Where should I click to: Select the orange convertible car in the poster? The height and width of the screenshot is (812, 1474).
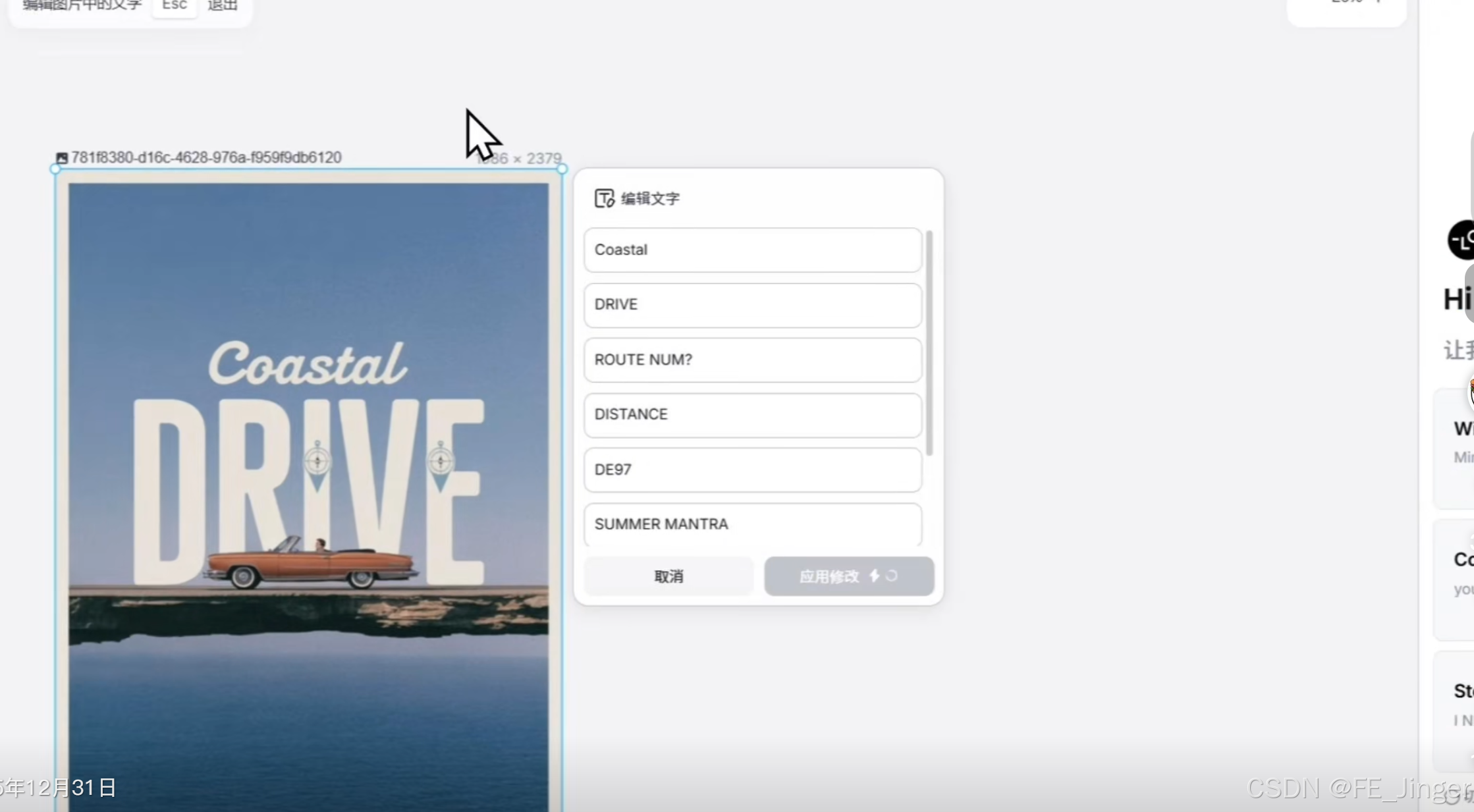tap(310, 565)
